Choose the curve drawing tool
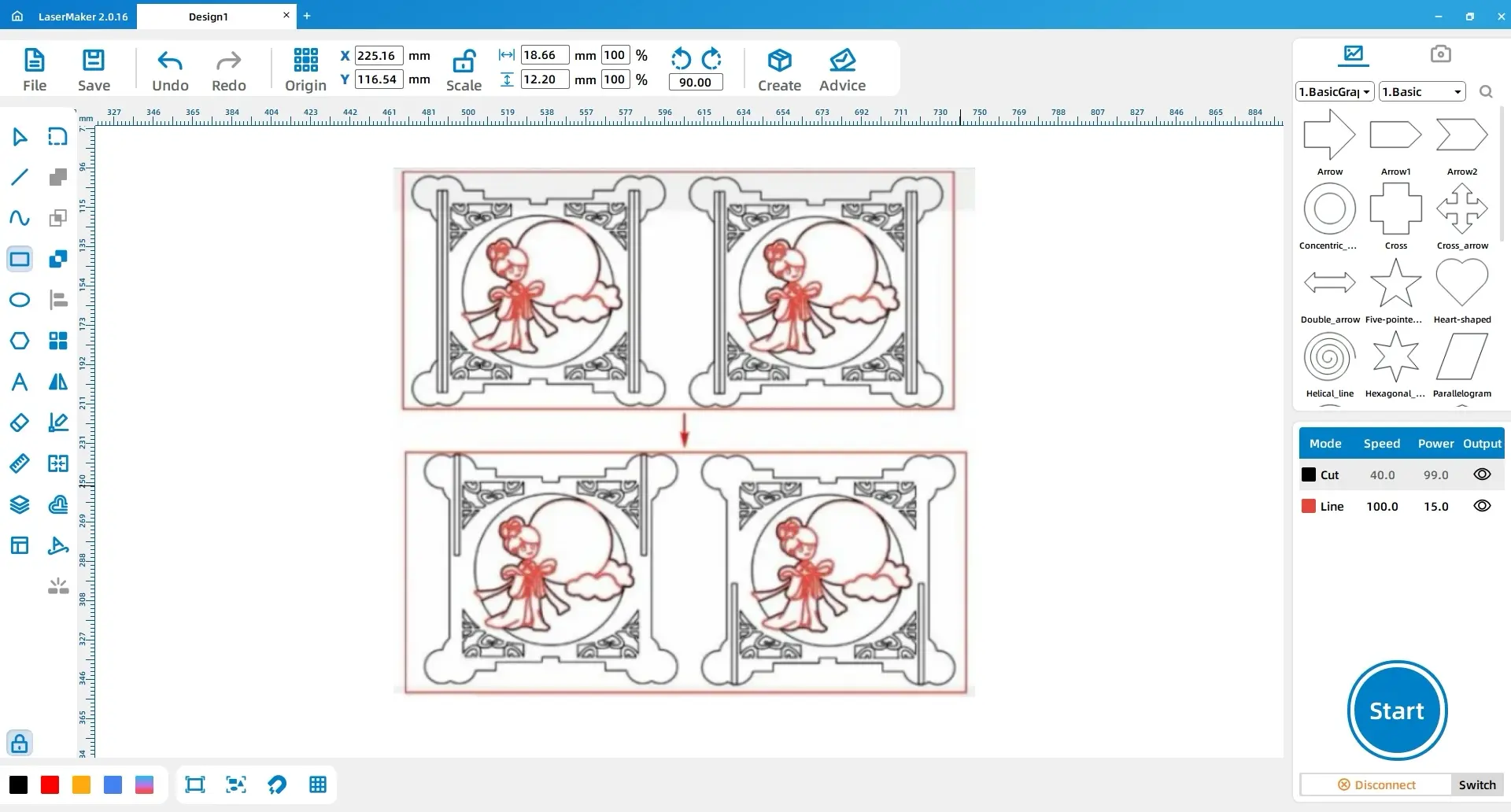1511x812 pixels. tap(20, 218)
